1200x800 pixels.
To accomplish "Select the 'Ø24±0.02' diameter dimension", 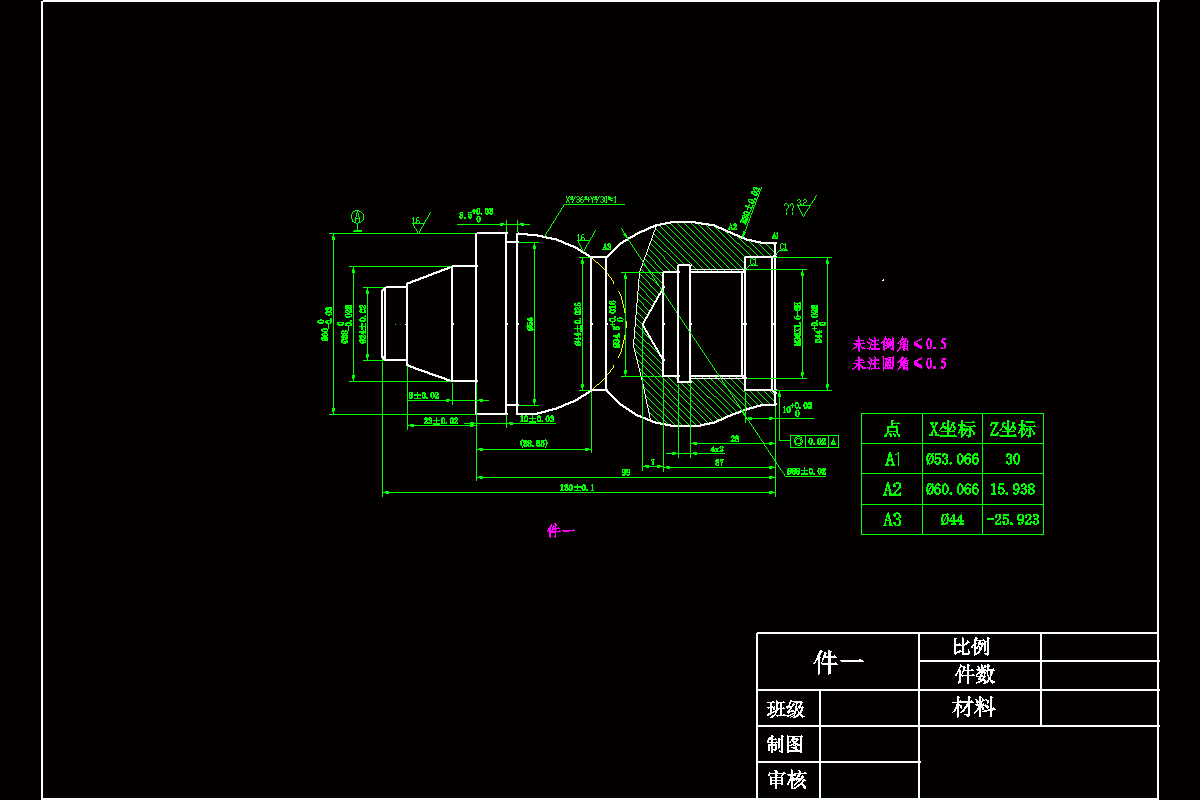I will click(x=361, y=323).
